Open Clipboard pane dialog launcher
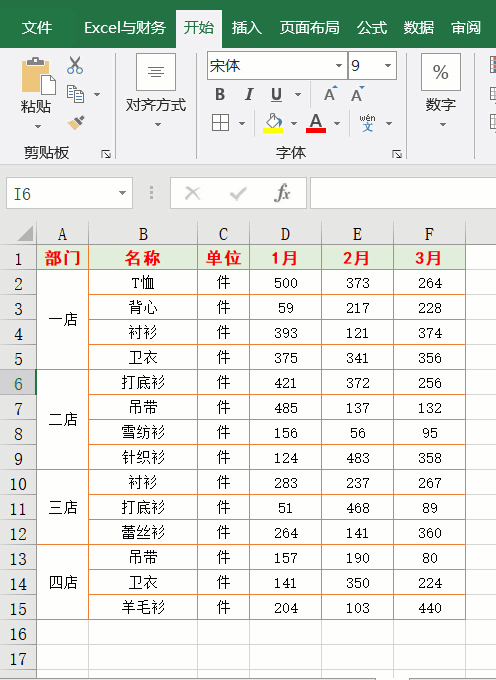The width and height of the screenshot is (496, 680). click(x=106, y=154)
